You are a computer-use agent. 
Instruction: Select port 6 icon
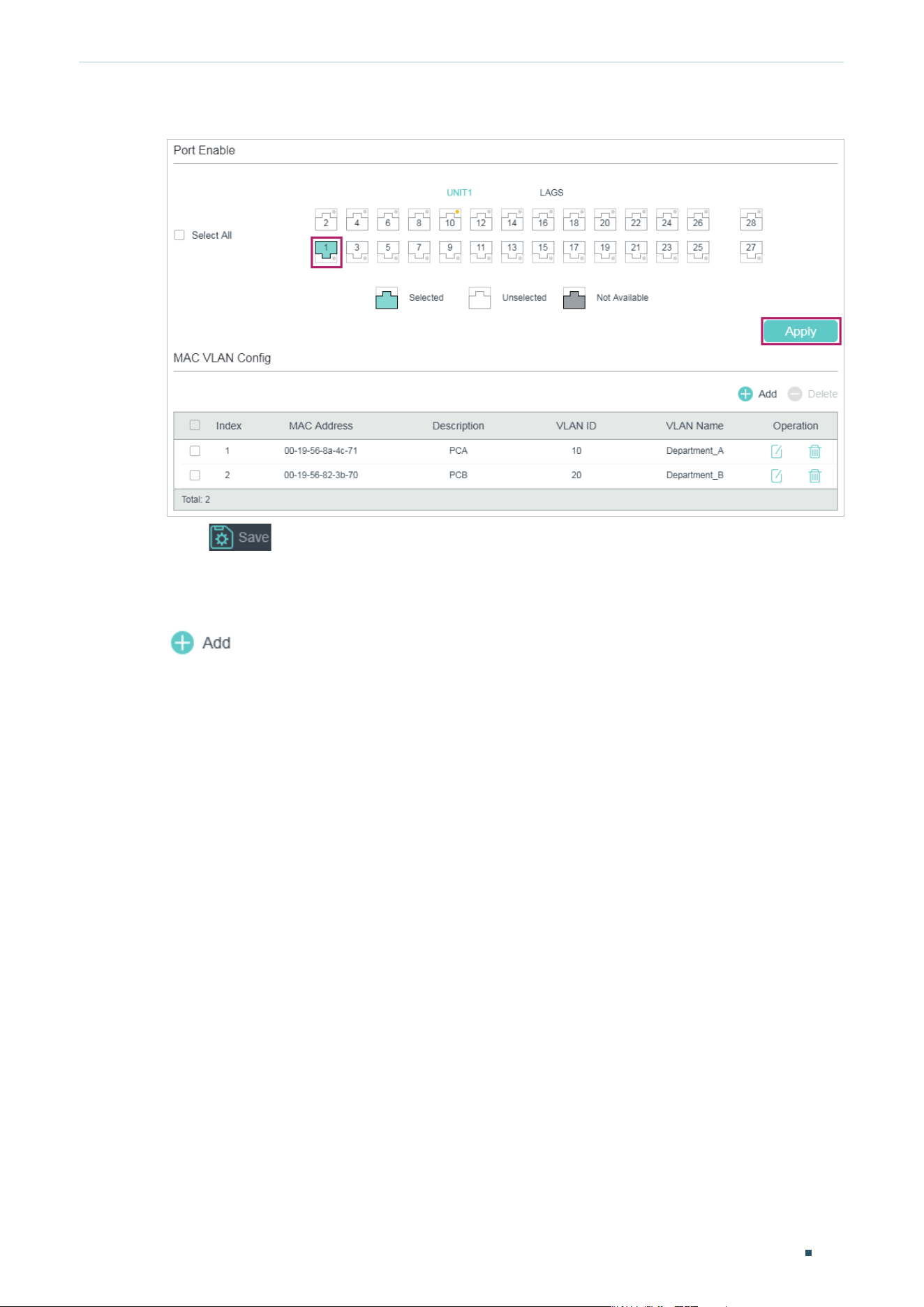[x=388, y=219]
